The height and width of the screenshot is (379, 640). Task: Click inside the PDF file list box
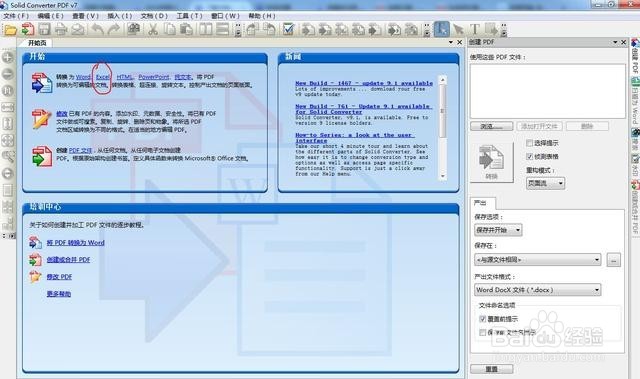[547, 91]
